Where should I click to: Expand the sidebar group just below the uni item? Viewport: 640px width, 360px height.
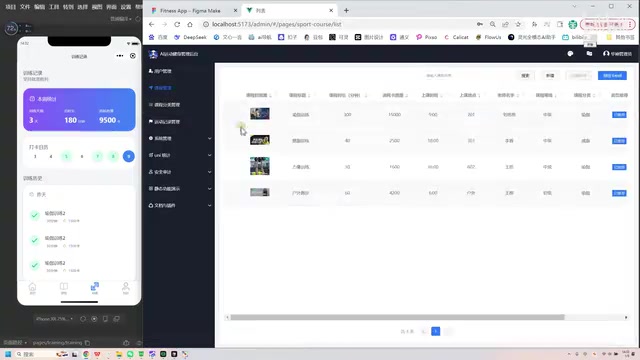click(180, 172)
